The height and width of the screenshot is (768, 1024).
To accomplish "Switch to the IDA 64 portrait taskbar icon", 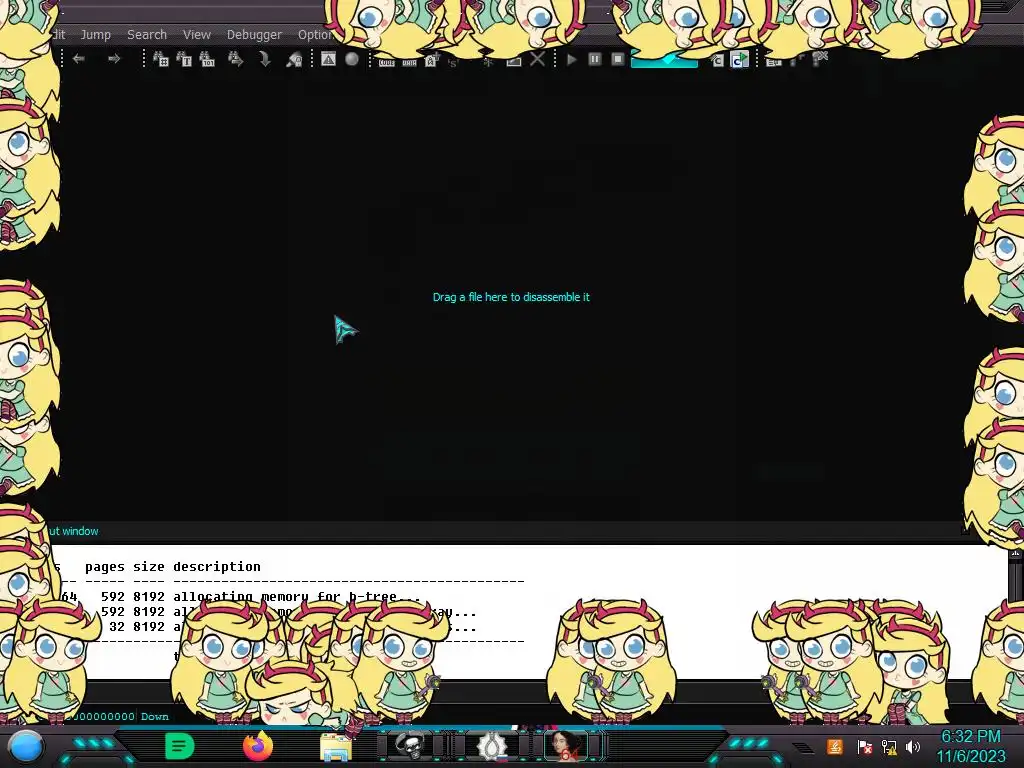I will tap(566, 746).
